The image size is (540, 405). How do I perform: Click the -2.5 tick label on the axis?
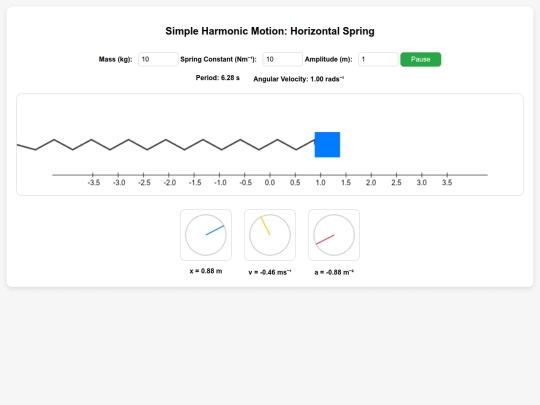click(144, 183)
